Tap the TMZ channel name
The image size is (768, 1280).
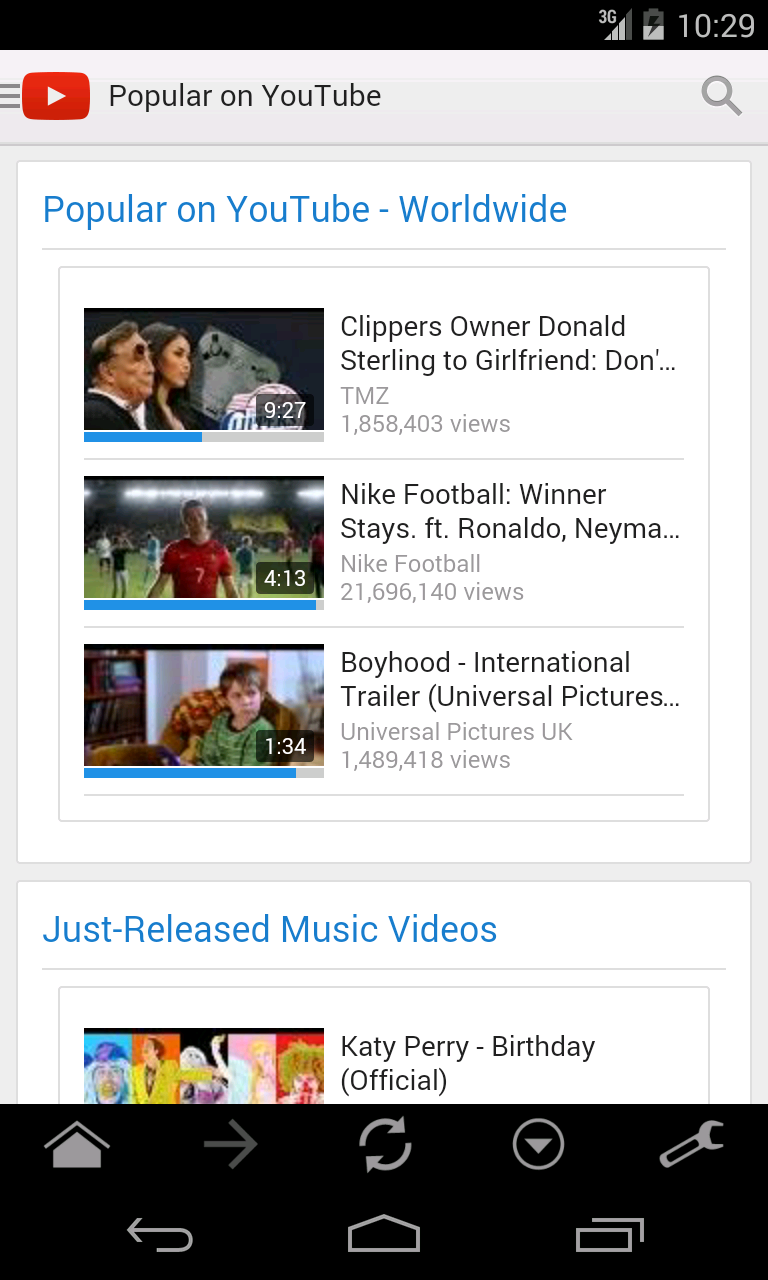365,396
